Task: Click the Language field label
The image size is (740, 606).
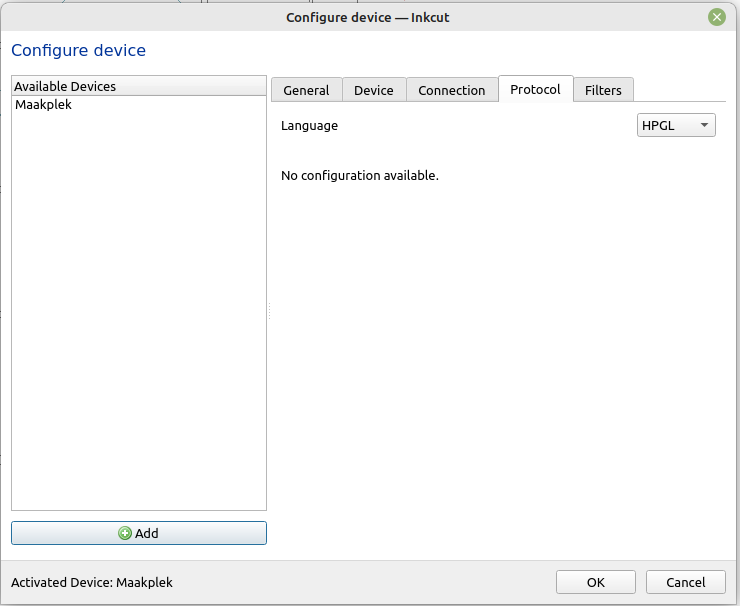Action: 309,126
